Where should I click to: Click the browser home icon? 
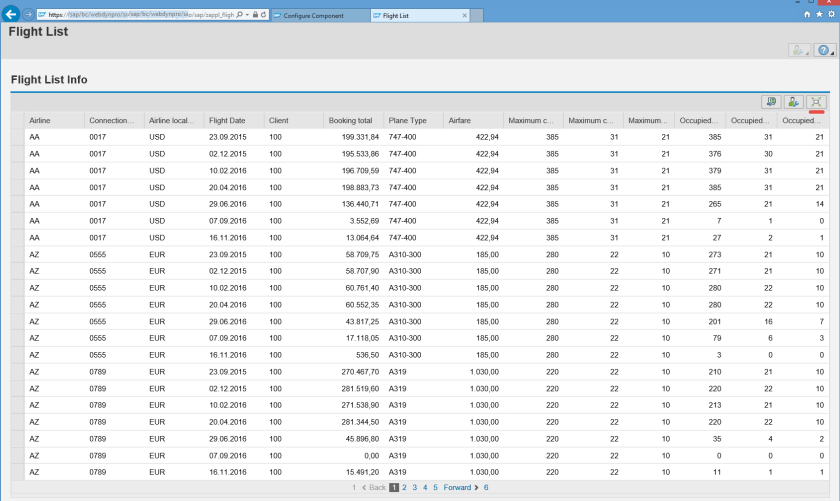coord(807,15)
